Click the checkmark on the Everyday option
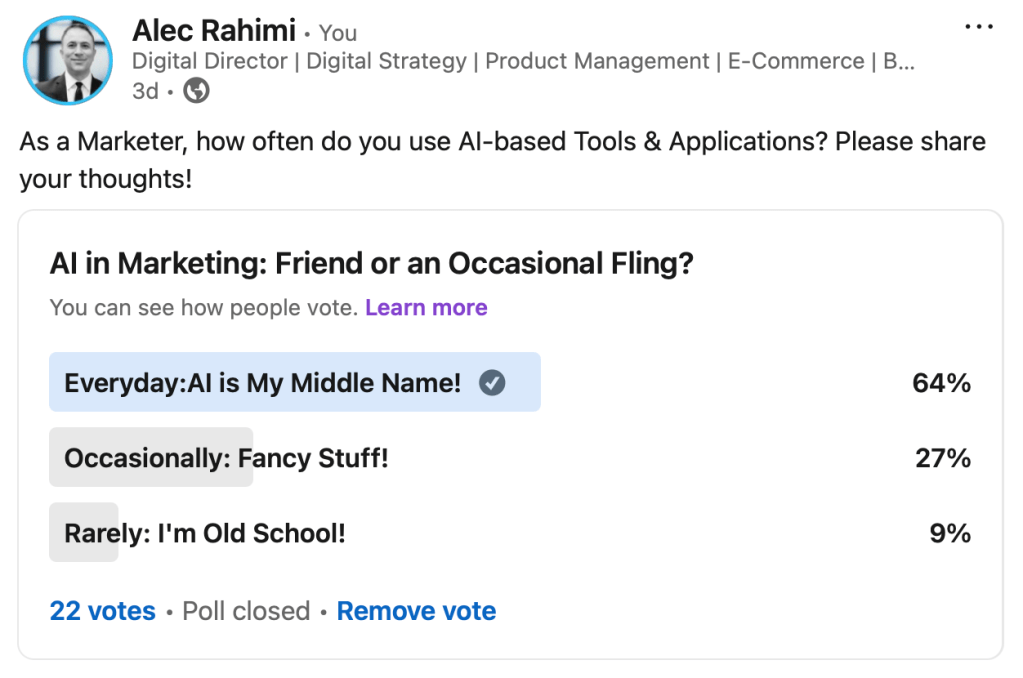The image size is (1023, 678). coord(492,382)
